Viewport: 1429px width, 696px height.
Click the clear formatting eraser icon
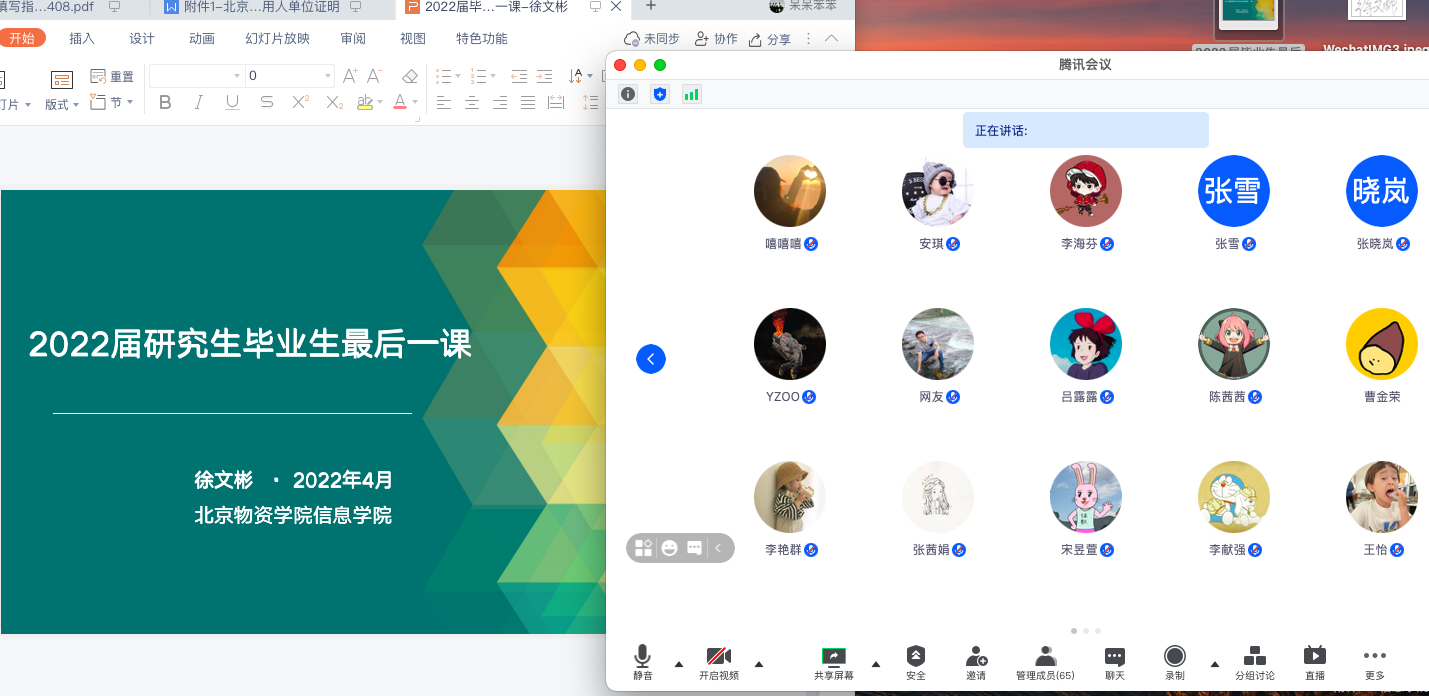[409, 76]
